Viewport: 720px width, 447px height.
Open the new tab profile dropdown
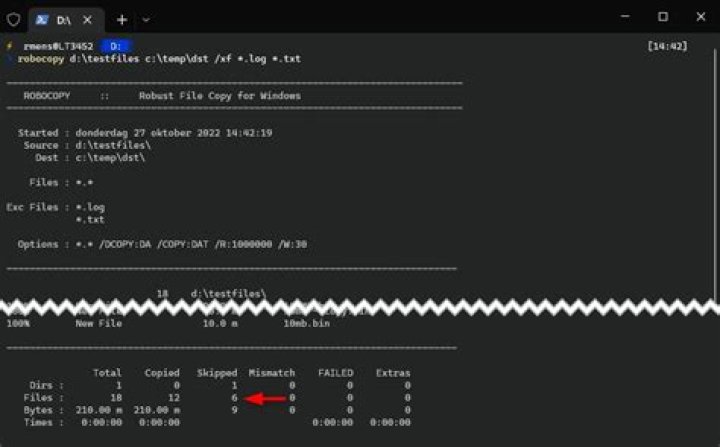click(x=146, y=20)
